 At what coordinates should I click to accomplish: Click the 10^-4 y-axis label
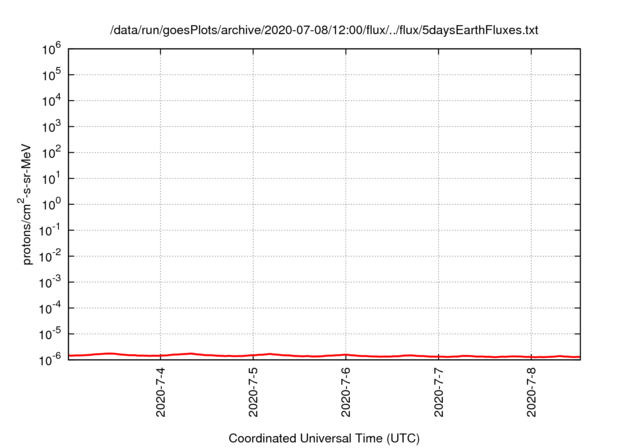pyautogui.click(x=50, y=308)
